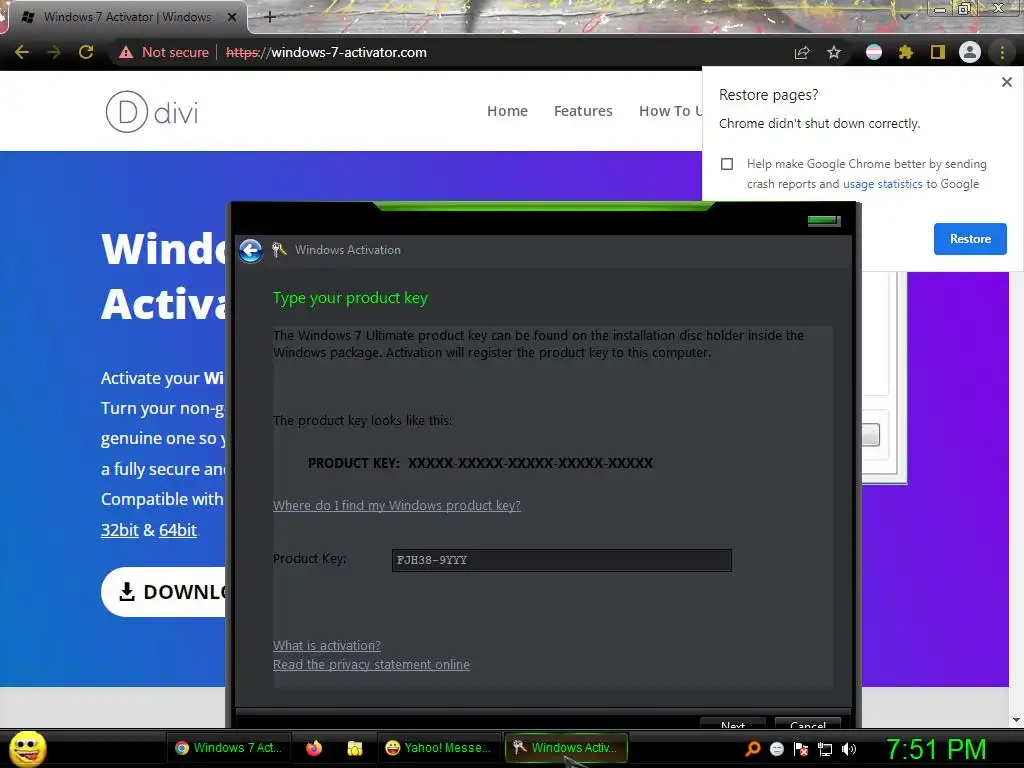Screen dimensions: 1024x768
Task: Click the divi logo
Action: tap(152, 112)
